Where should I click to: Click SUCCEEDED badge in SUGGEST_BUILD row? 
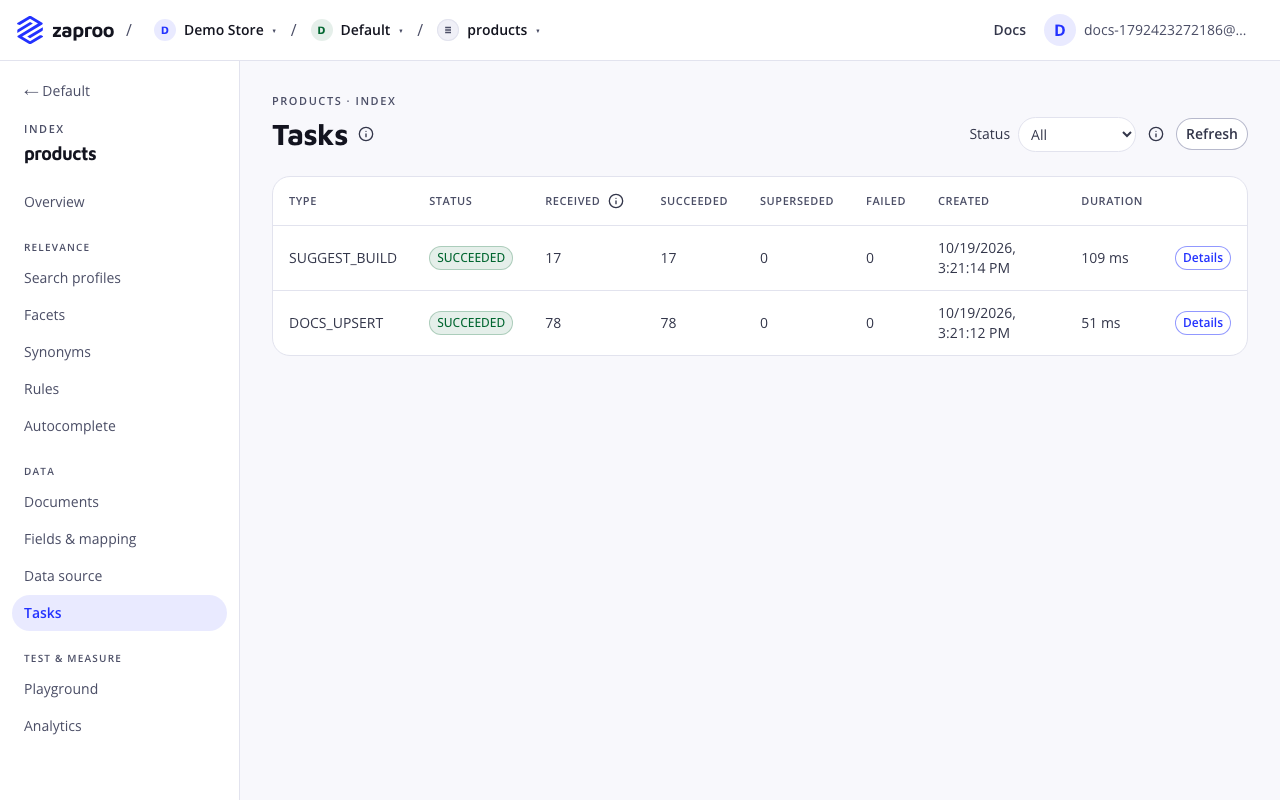pos(471,258)
